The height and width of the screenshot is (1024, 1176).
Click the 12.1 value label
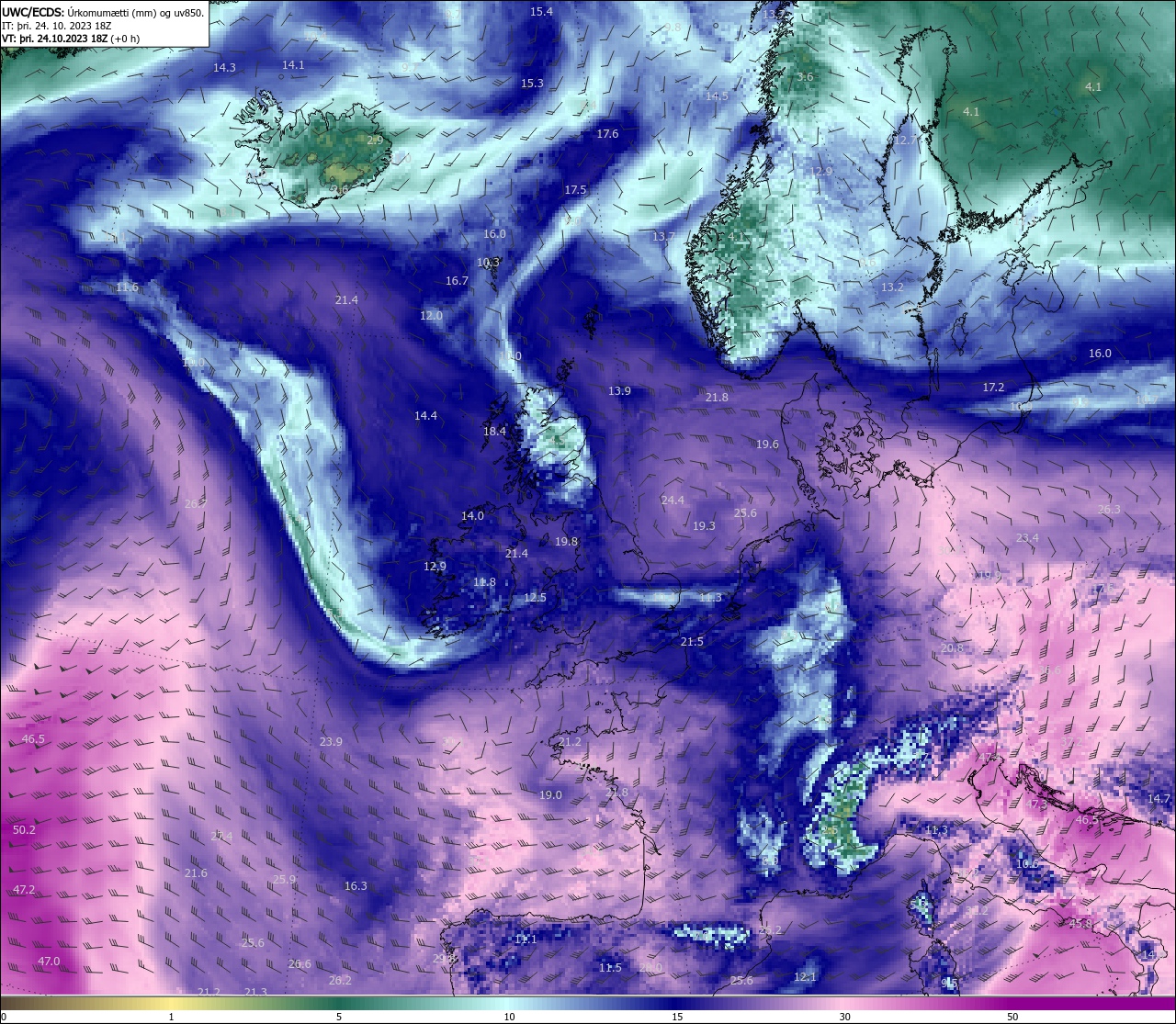click(x=805, y=977)
